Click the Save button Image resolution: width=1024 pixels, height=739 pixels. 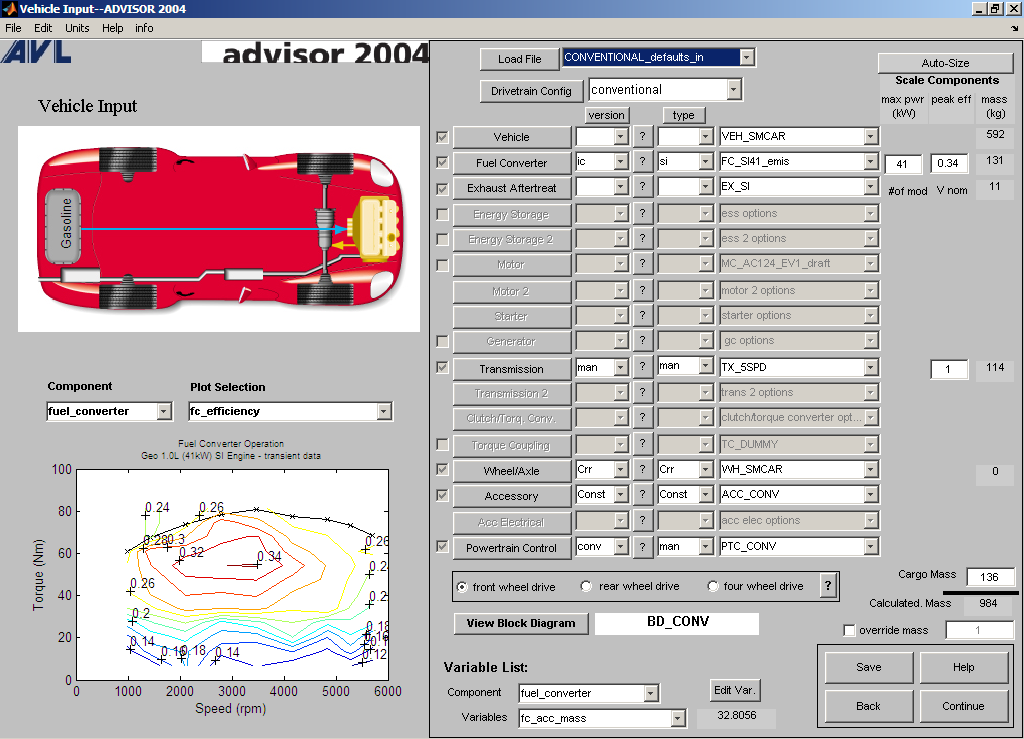(x=869, y=667)
